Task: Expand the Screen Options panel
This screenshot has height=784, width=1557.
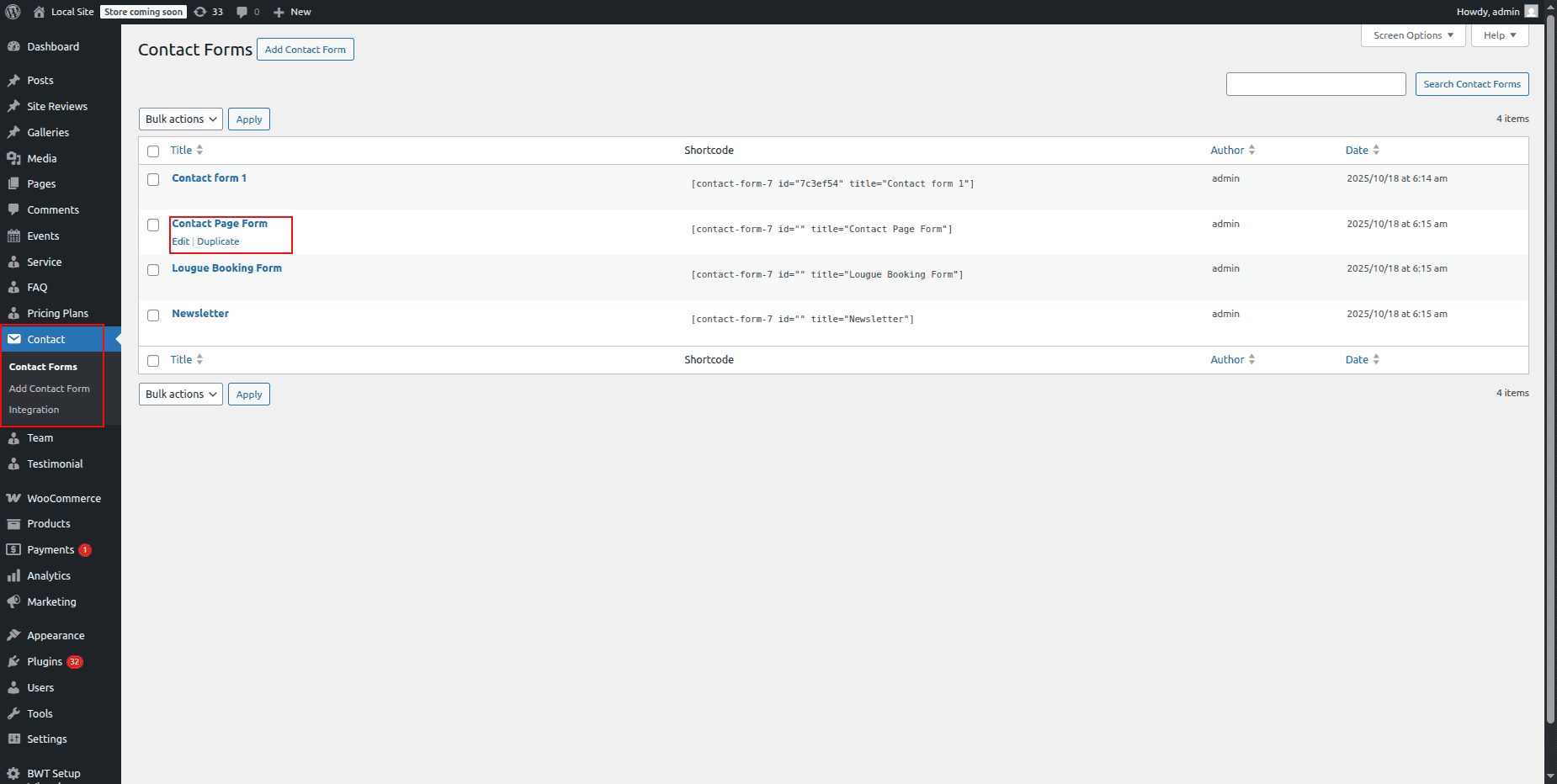Action: click(x=1412, y=35)
